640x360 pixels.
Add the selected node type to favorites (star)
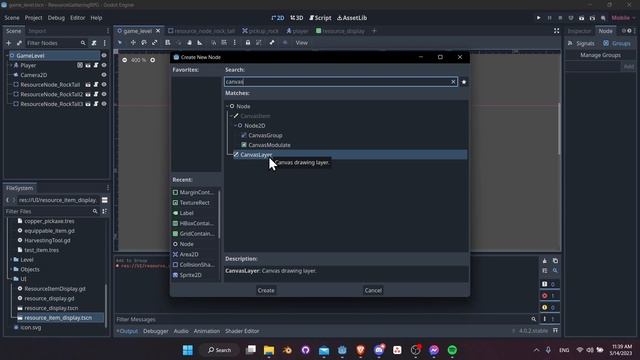click(464, 82)
